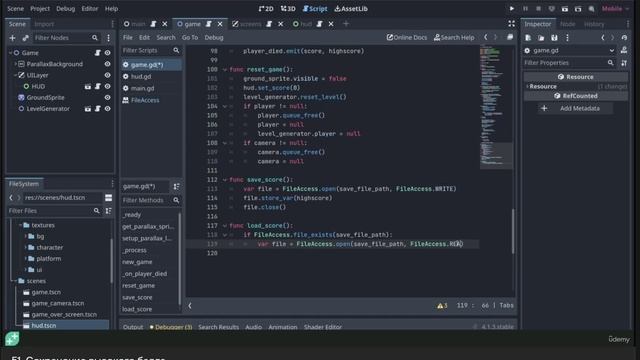Switch to 3D workspace
The width and height of the screenshot is (640, 360).
(x=288, y=9)
